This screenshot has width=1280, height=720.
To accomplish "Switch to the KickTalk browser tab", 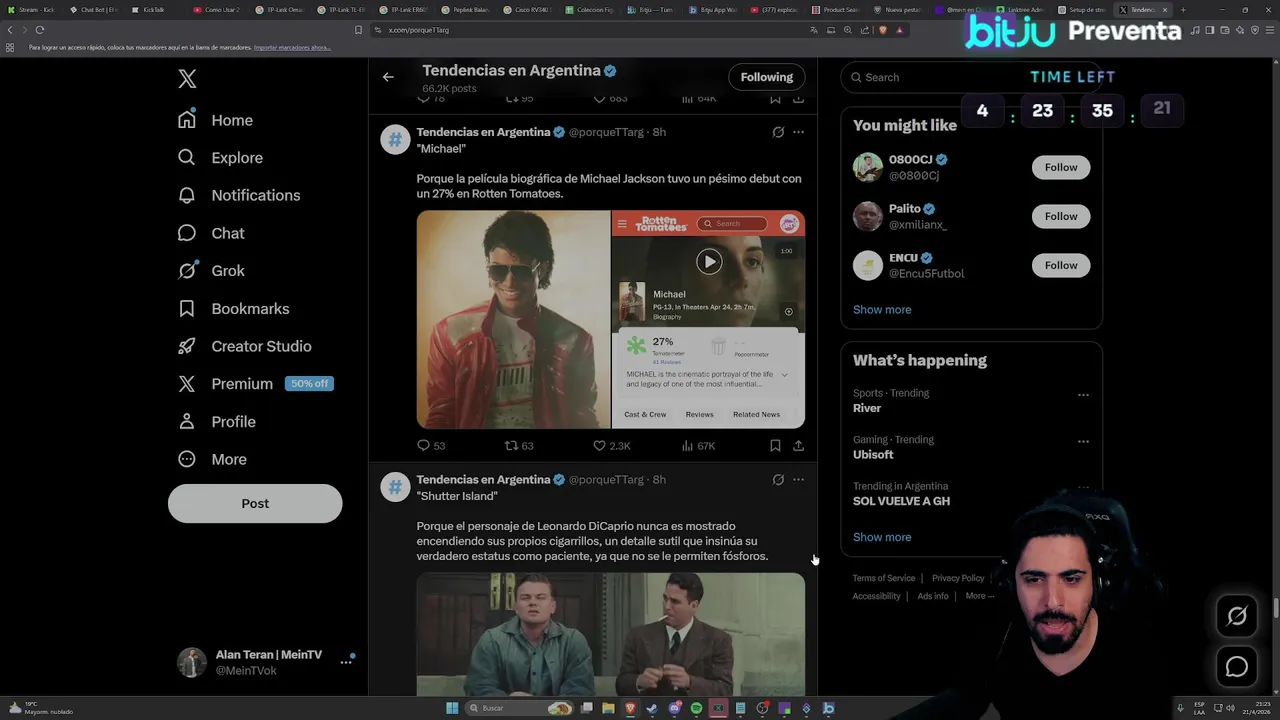I will pyautogui.click(x=153, y=10).
